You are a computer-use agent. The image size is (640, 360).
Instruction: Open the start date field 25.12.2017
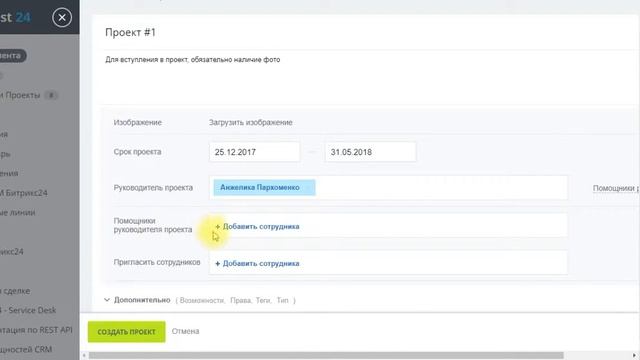coord(254,152)
